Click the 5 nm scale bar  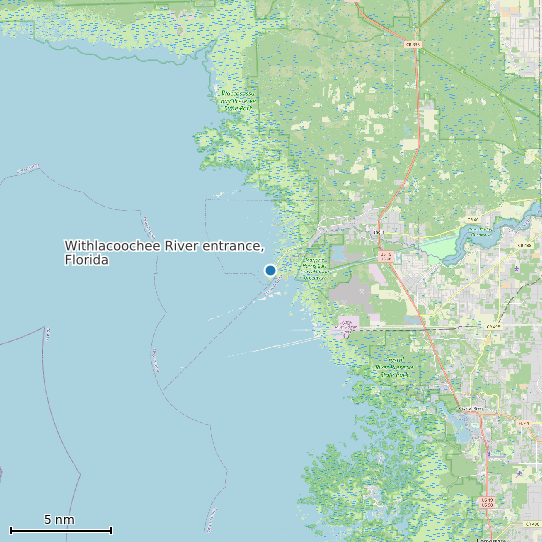pos(61,530)
